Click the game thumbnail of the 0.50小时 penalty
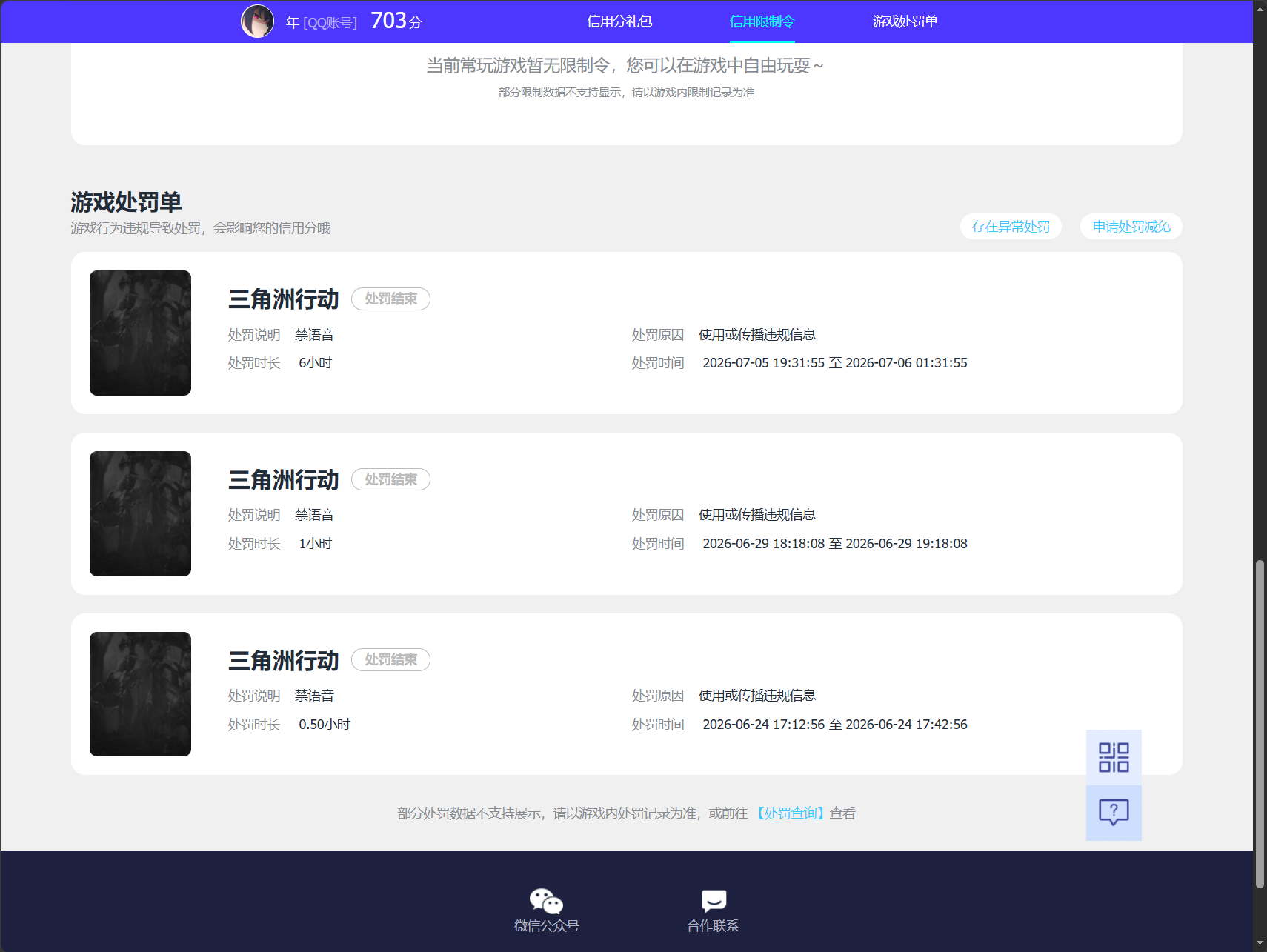Viewport: 1267px width, 952px height. click(140, 694)
